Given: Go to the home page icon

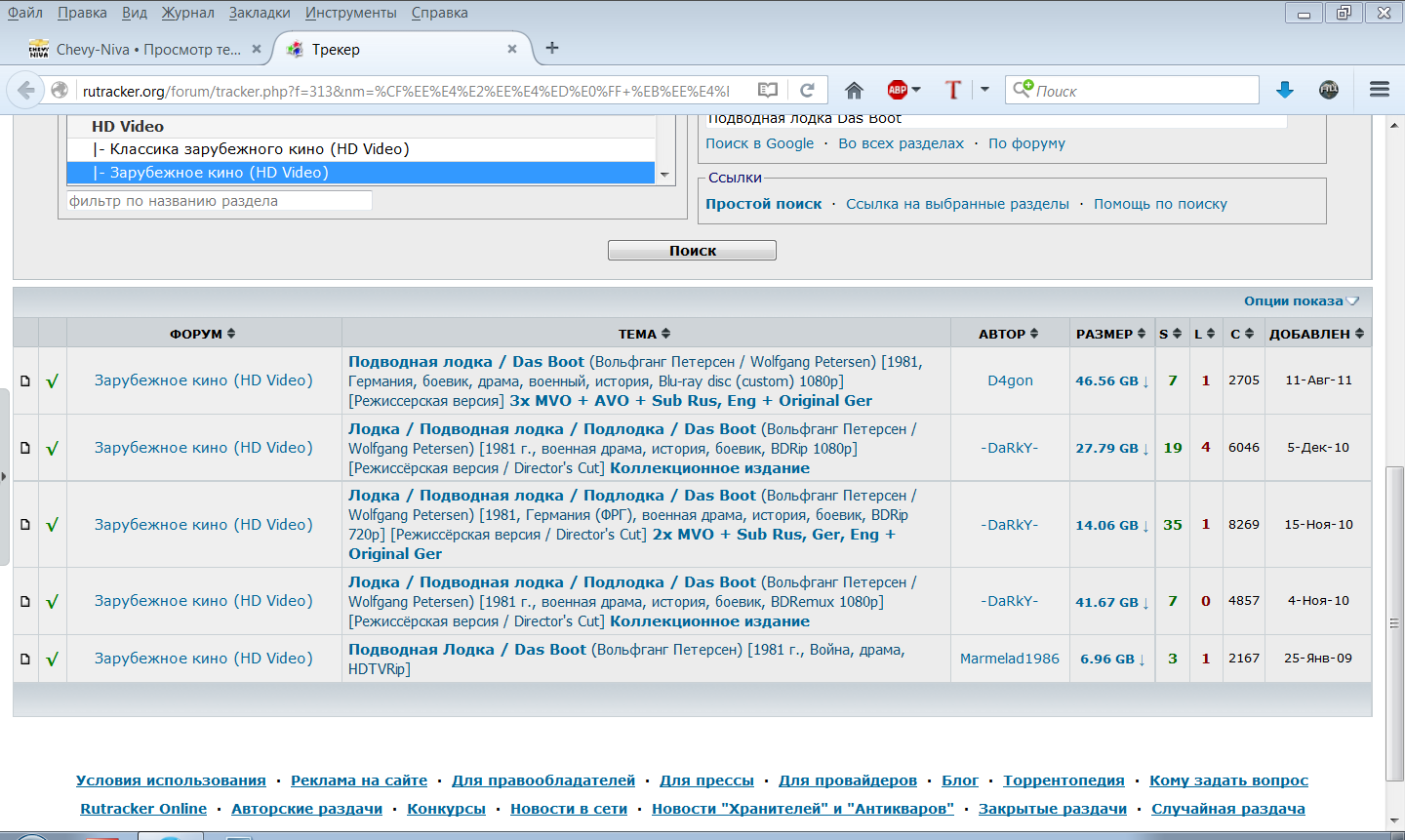Looking at the screenshot, I should pyautogui.click(x=854, y=91).
